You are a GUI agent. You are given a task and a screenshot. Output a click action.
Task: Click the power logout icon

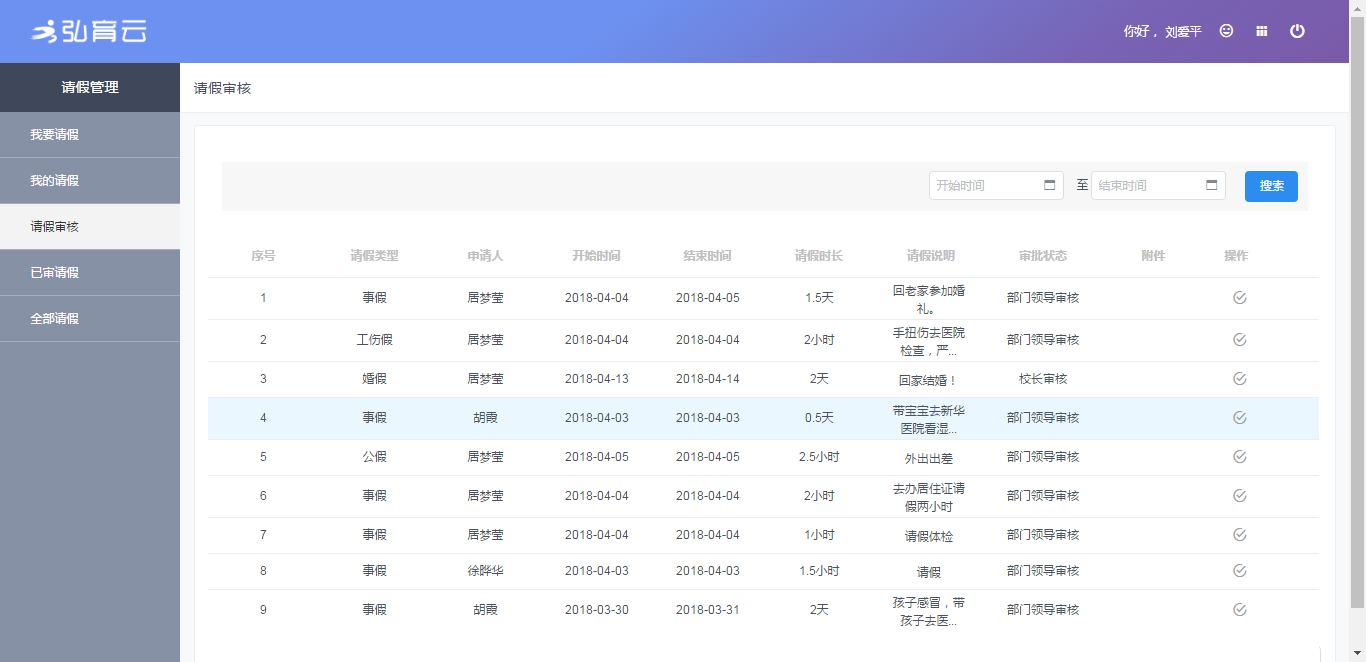pyautogui.click(x=1297, y=31)
